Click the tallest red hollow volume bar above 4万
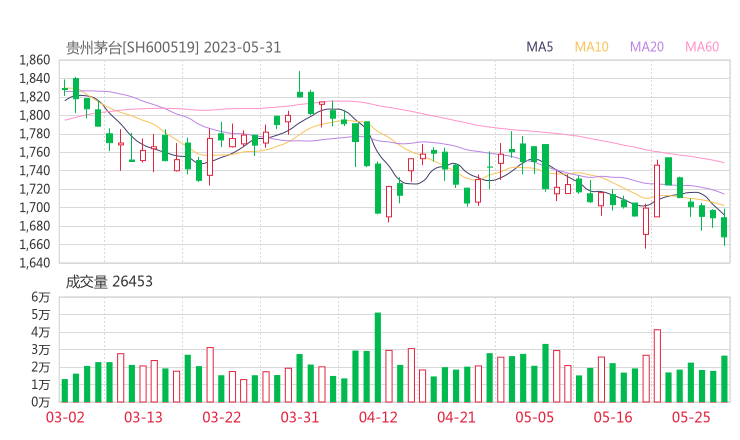The width and height of the screenshot is (740, 440). [x=657, y=366]
